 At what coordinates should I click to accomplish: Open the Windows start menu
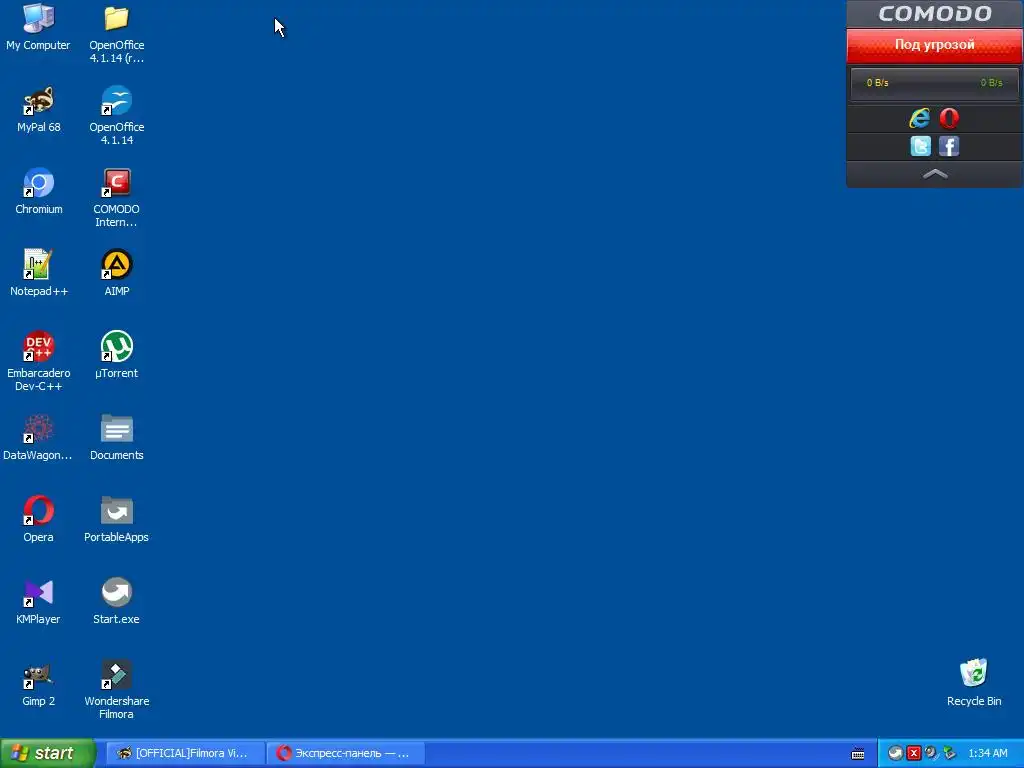47,753
